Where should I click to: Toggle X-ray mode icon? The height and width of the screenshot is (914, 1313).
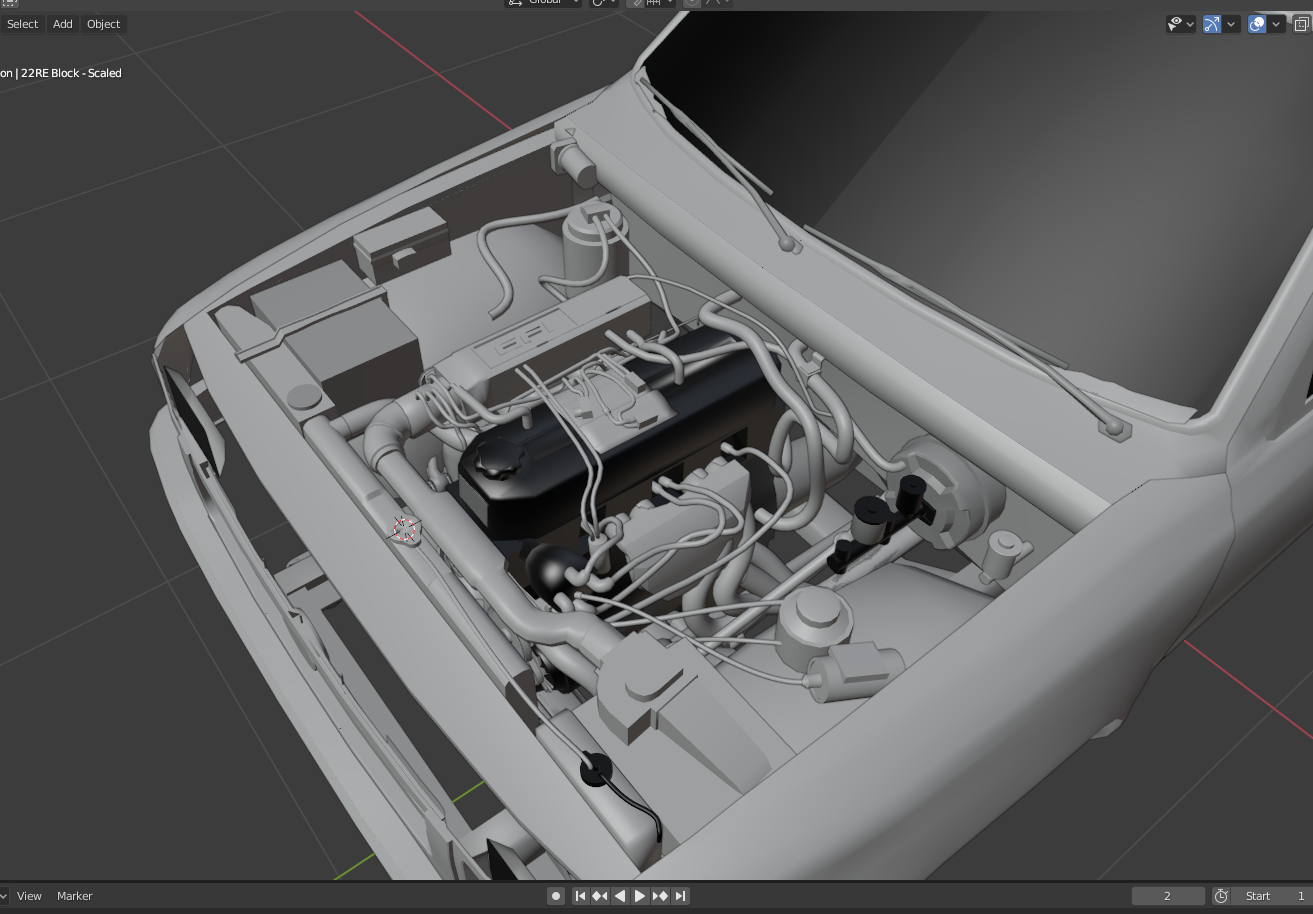tap(1304, 24)
